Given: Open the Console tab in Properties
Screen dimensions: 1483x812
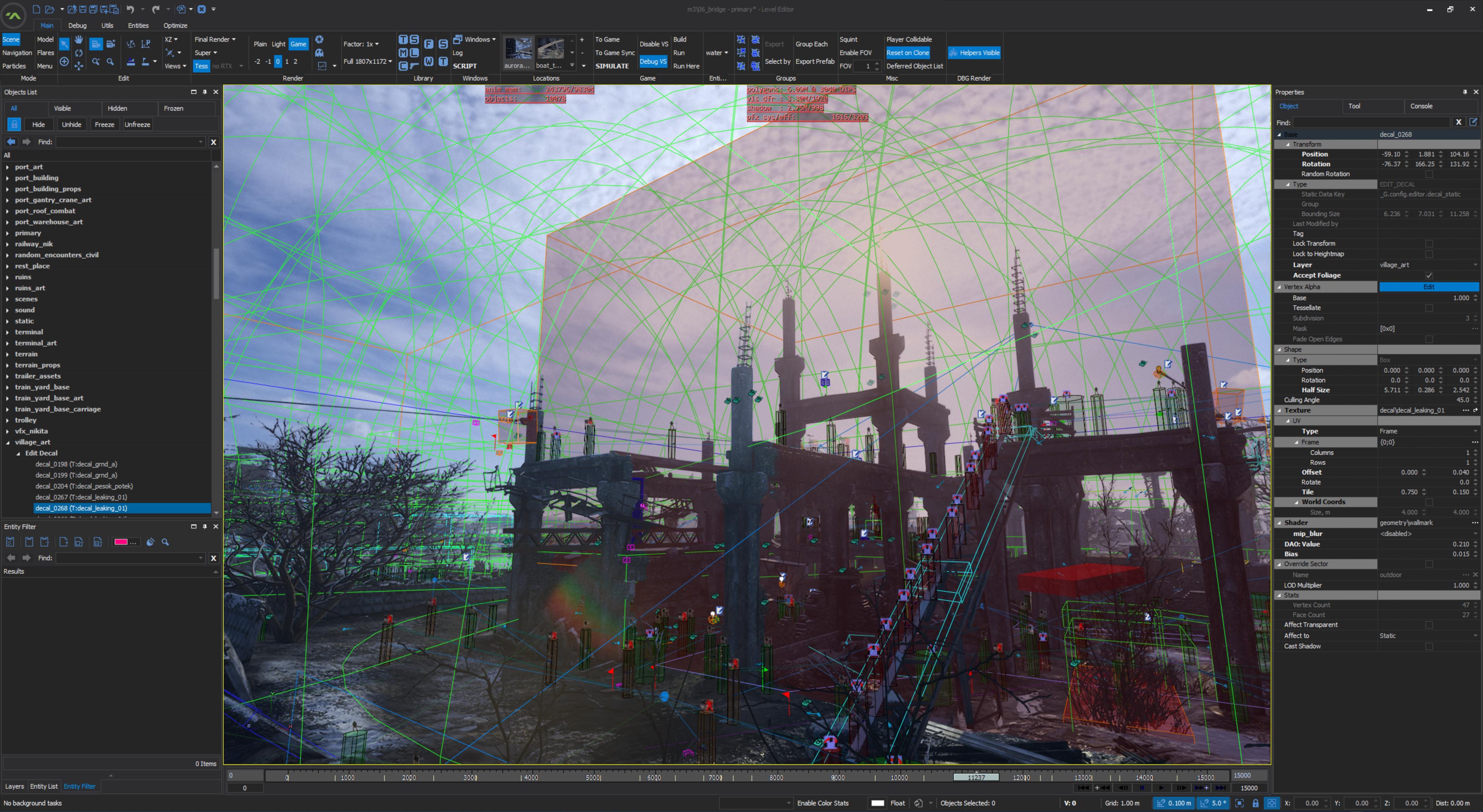Looking at the screenshot, I should 1421,106.
